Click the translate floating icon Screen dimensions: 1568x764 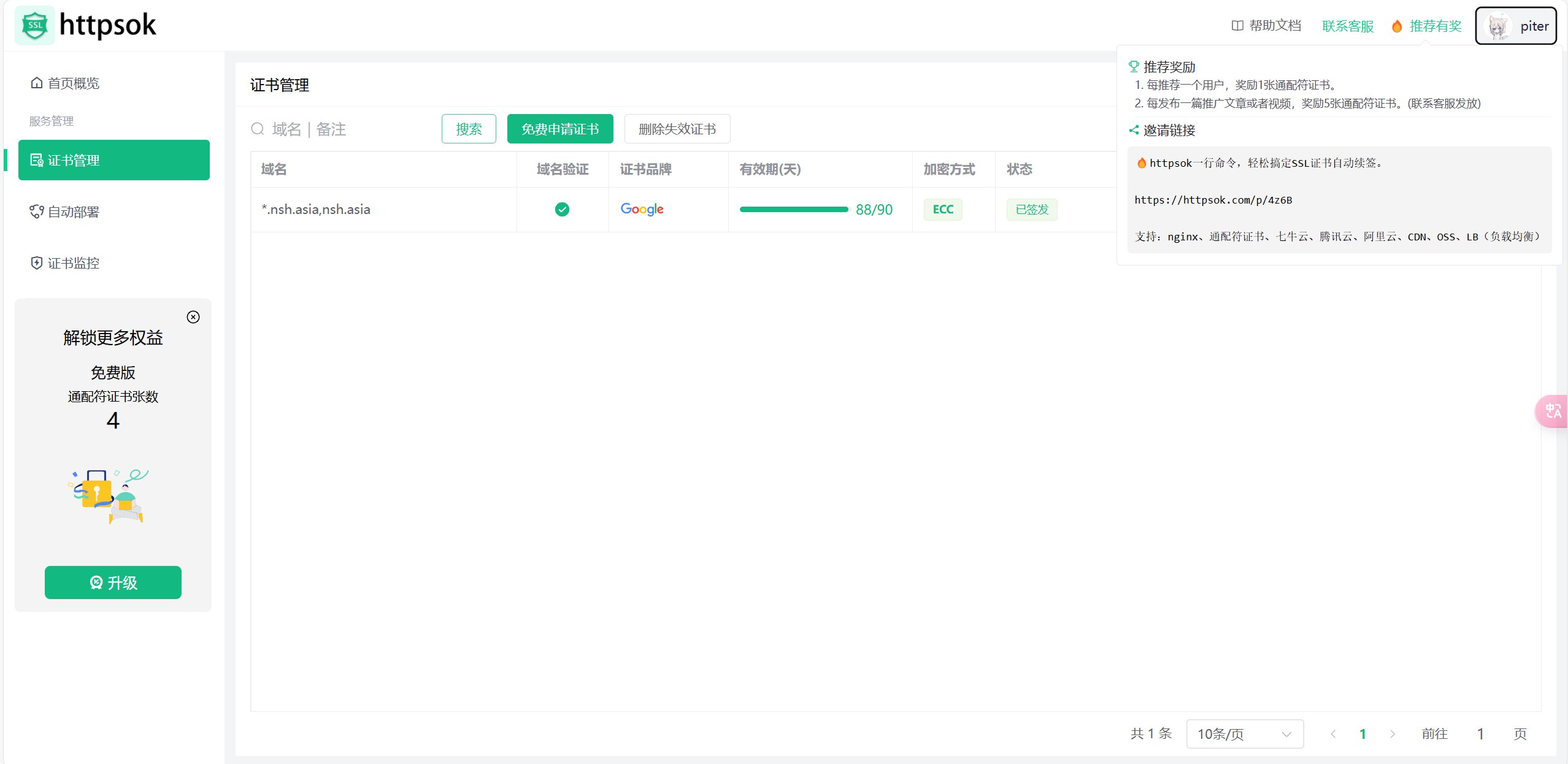pyautogui.click(x=1553, y=411)
